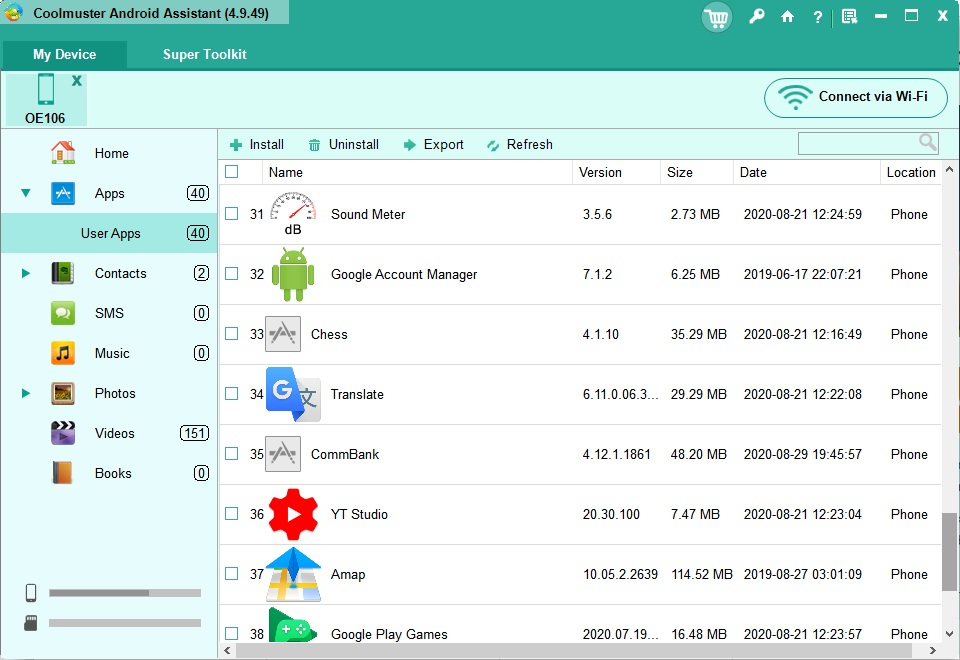Click the scroll left arrow
Screen dimensions: 960x660
(227, 650)
